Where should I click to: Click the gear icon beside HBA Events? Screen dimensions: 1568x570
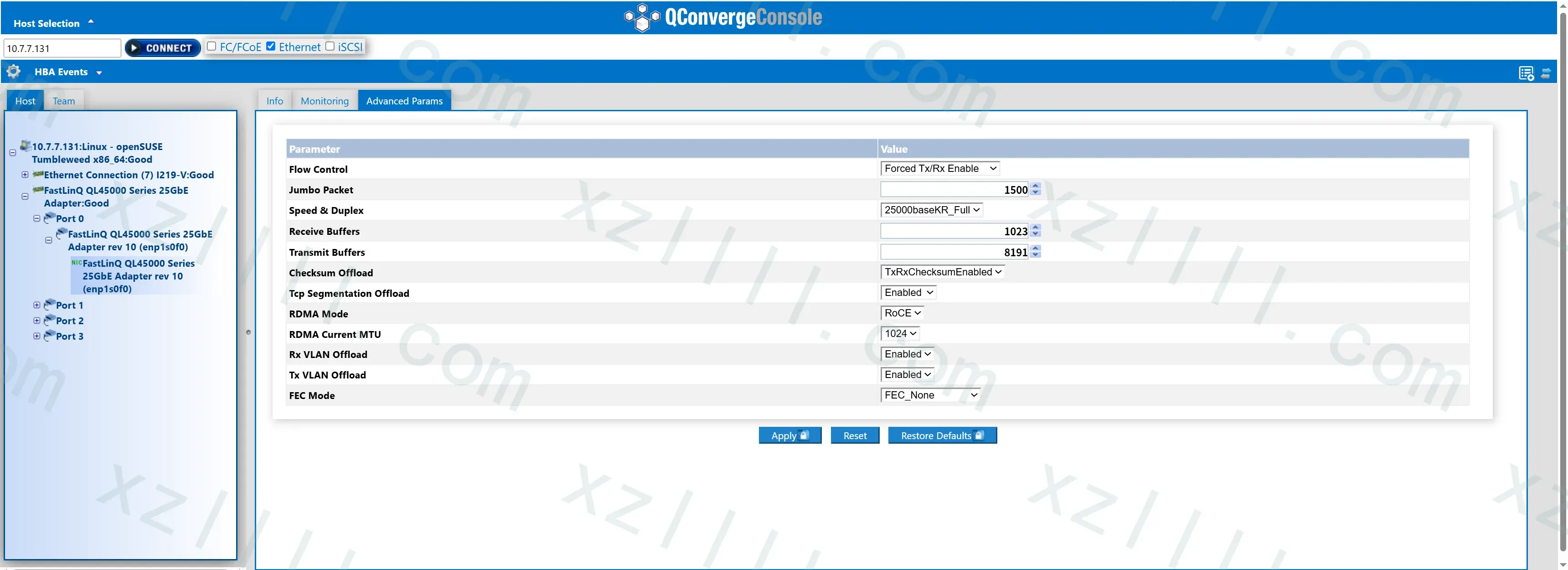(13, 71)
